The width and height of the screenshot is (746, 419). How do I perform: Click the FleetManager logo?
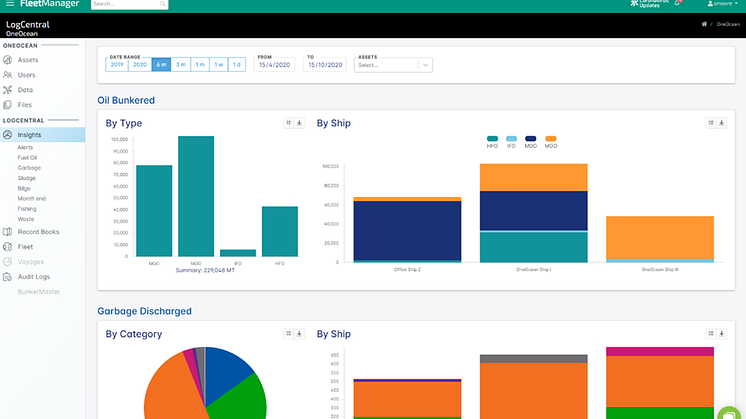pos(49,4)
